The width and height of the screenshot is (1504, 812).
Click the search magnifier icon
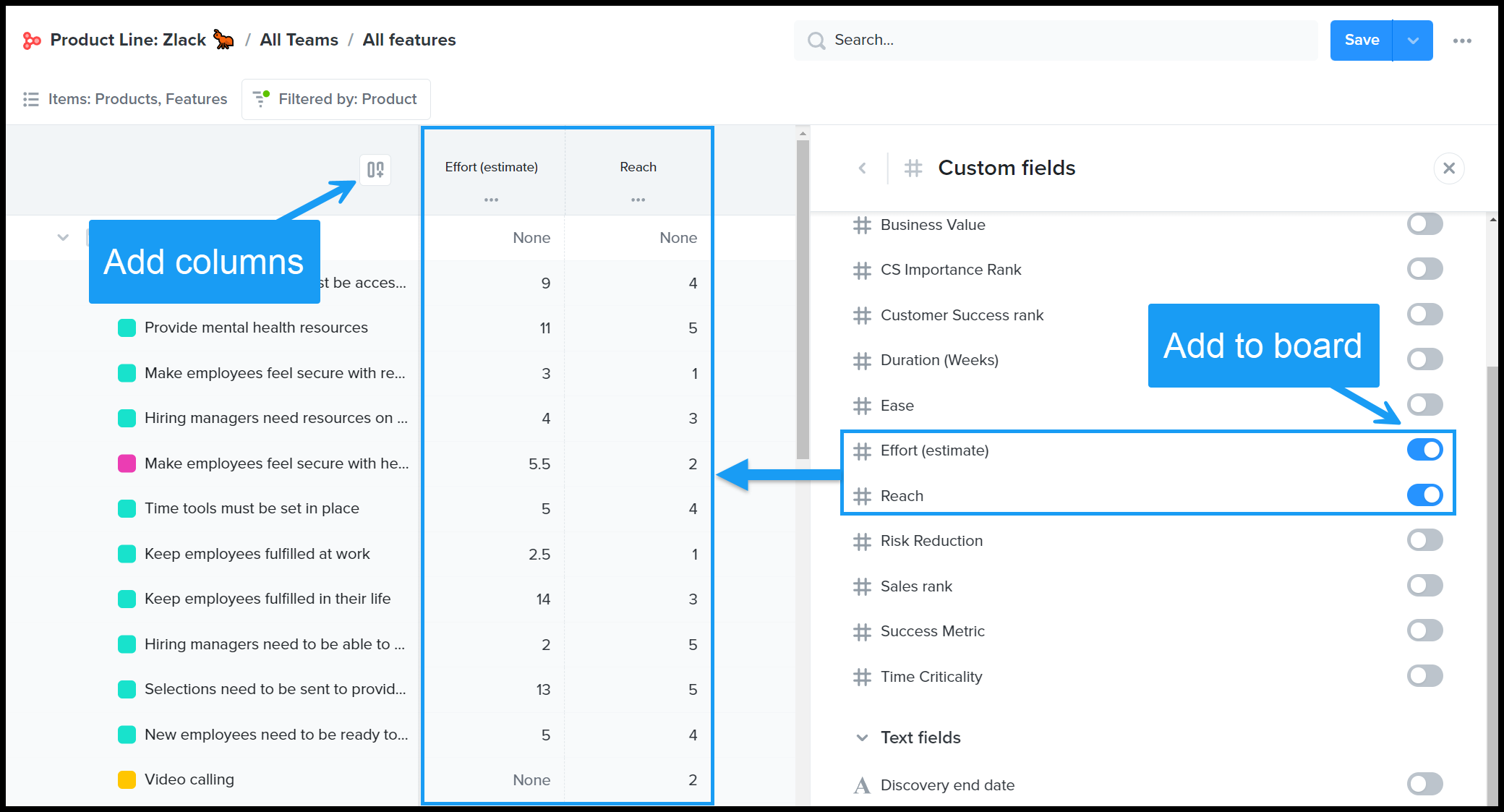816,40
